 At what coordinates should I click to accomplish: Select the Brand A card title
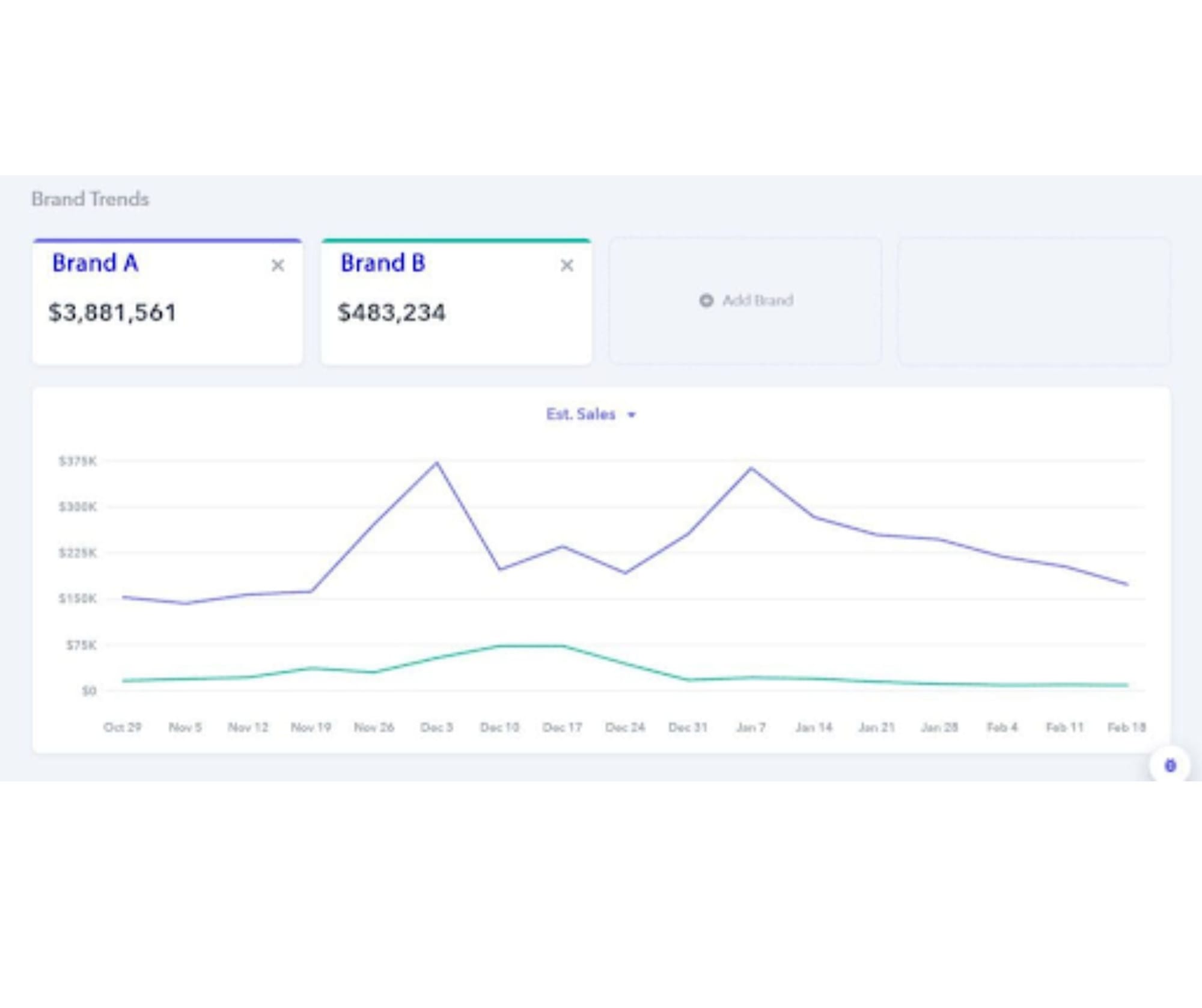(96, 263)
